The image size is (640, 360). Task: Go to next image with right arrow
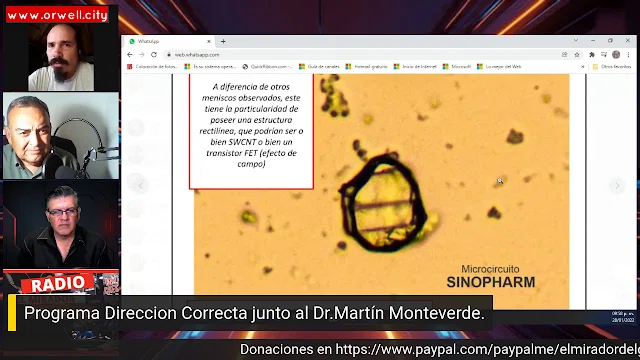pyautogui.click(x=617, y=186)
